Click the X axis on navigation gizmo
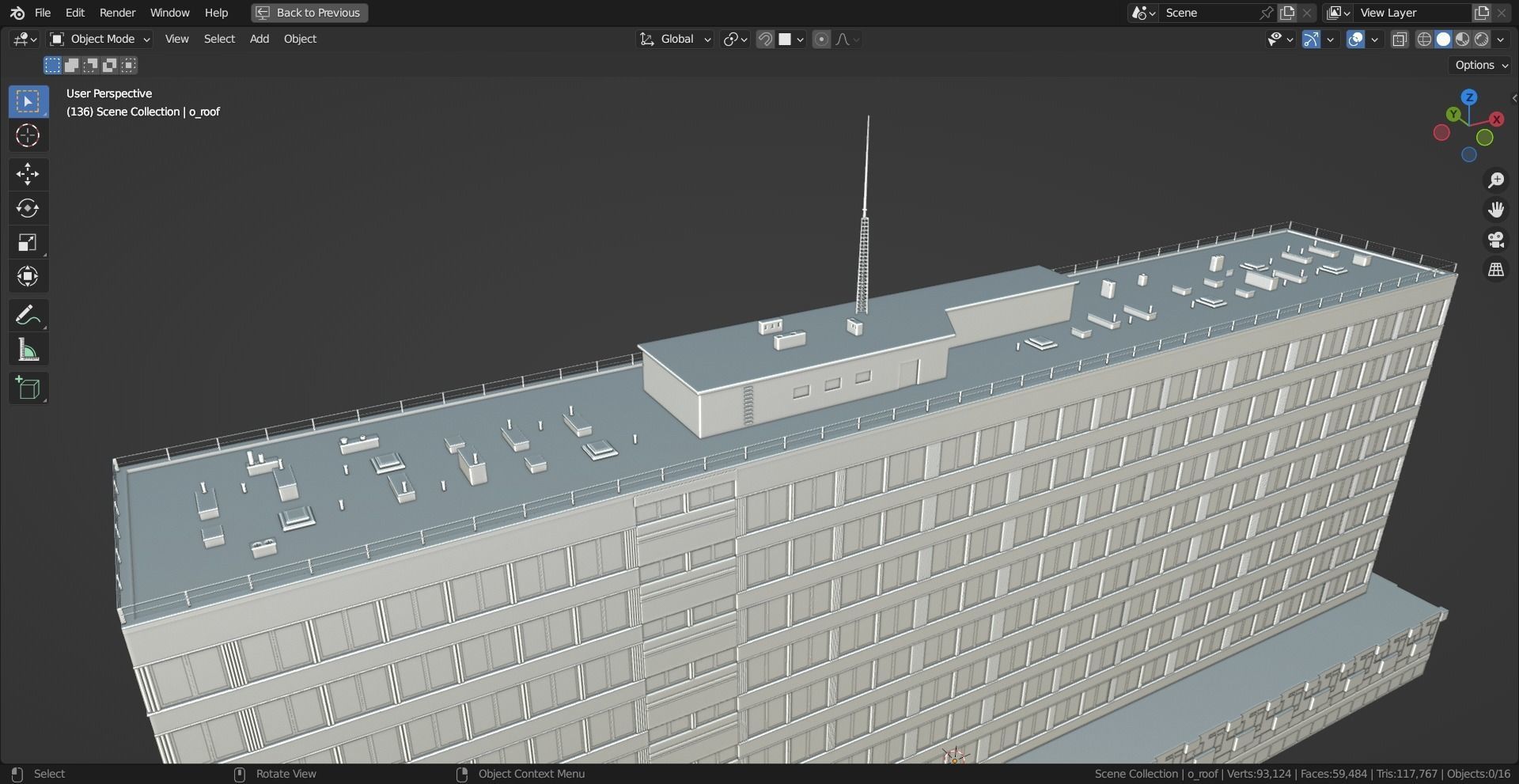The image size is (1519, 784). (1496, 119)
